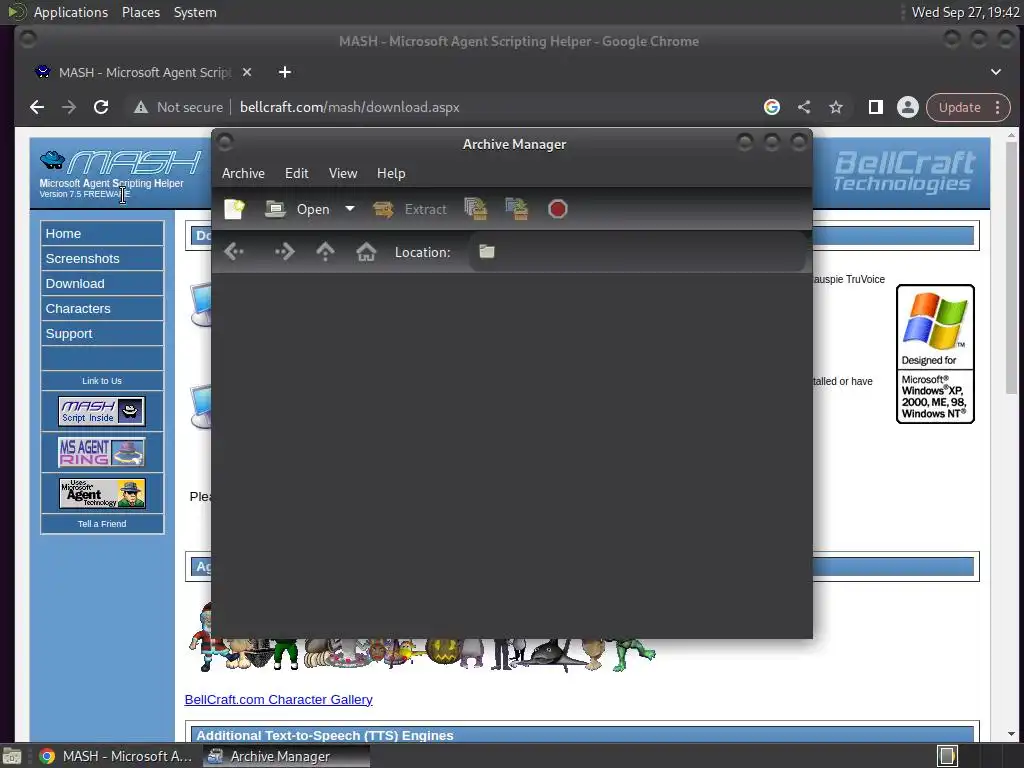This screenshot has width=1024, height=768.
Task: Click the BellCraft Technologies logo
Action: click(904, 171)
